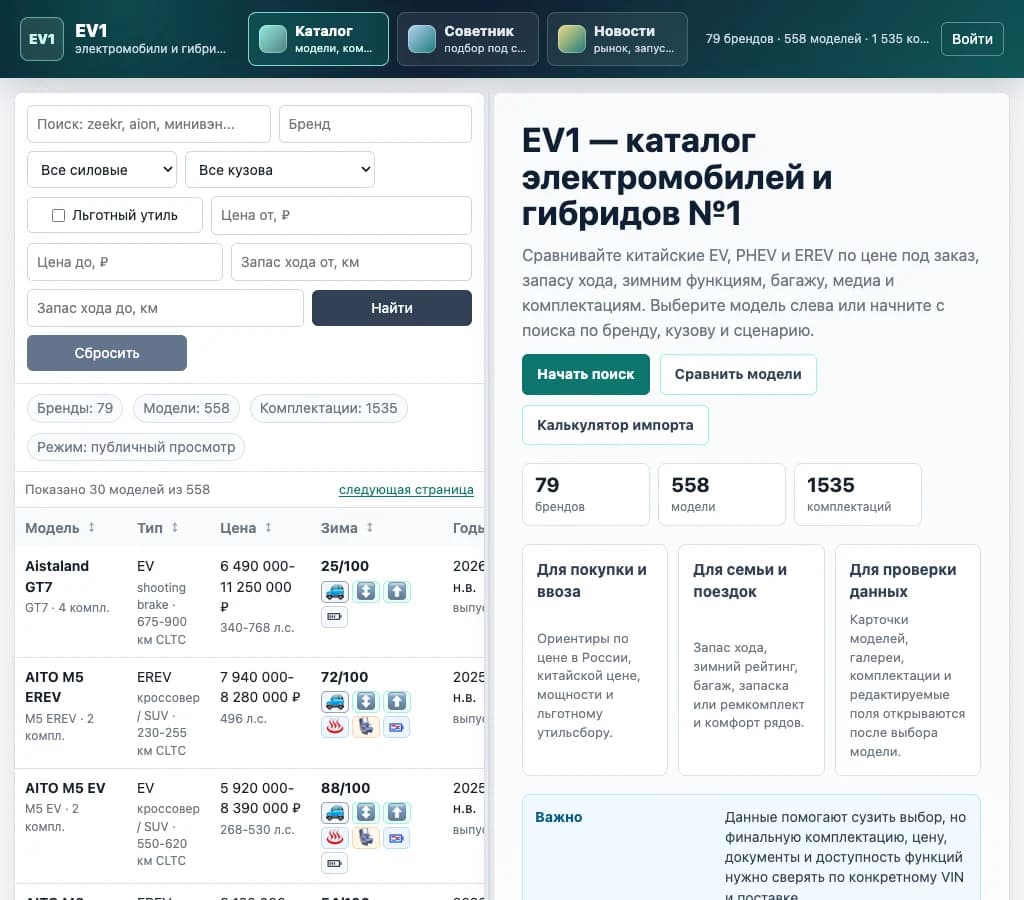
Task: Click the Режим: публичный просмотр chip
Action: pos(136,447)
